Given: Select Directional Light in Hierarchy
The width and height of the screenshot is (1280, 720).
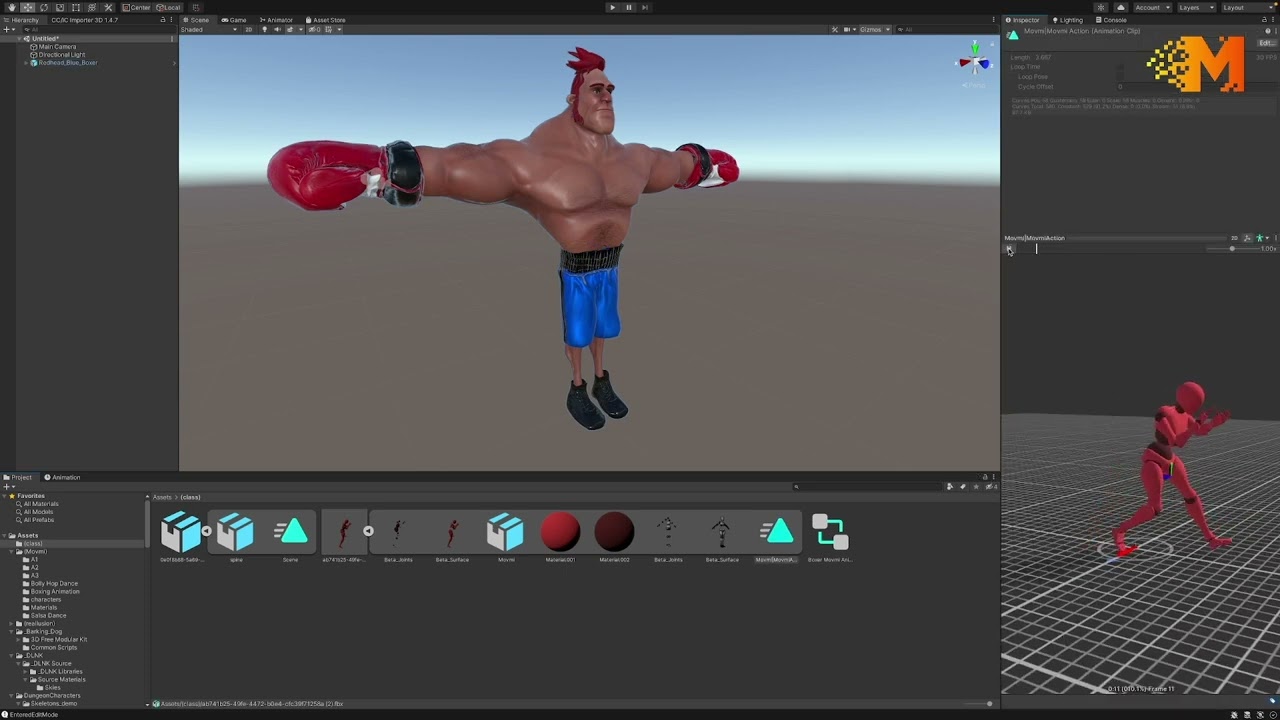Looking at the screenshot, I should (60, 55).
